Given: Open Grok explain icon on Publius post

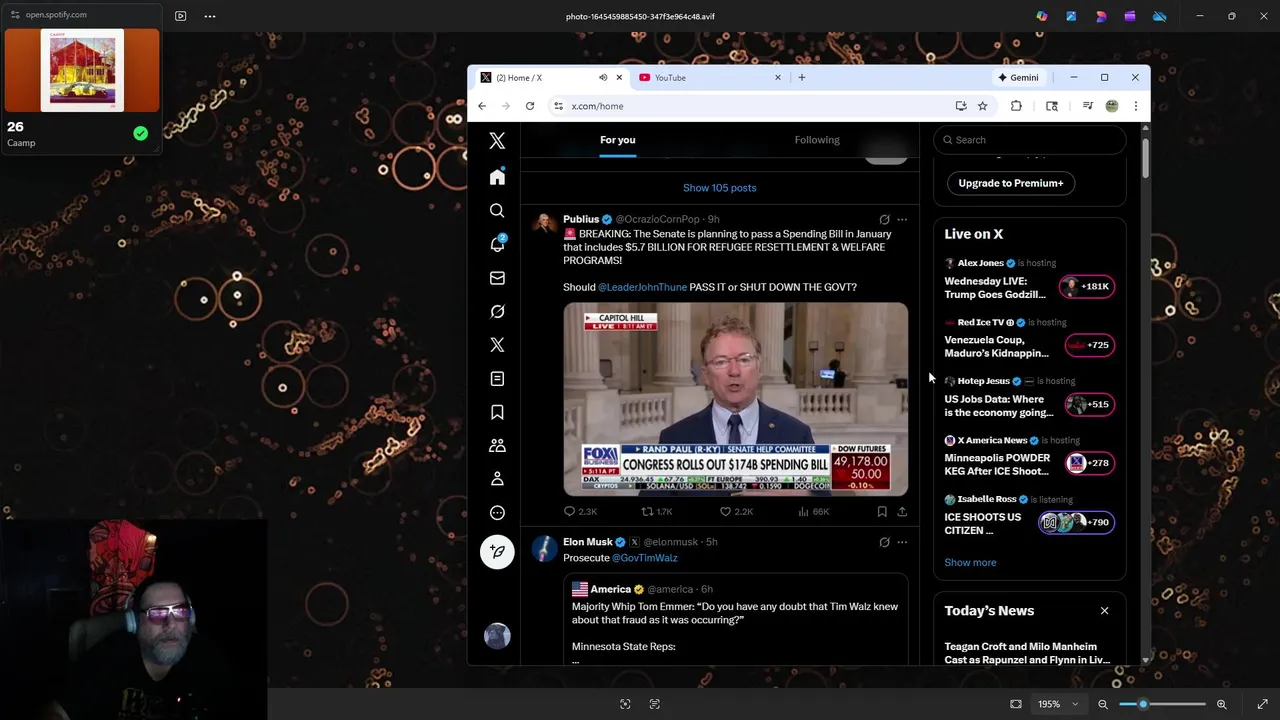Looking at the screenshot, I should click(884, 219).
